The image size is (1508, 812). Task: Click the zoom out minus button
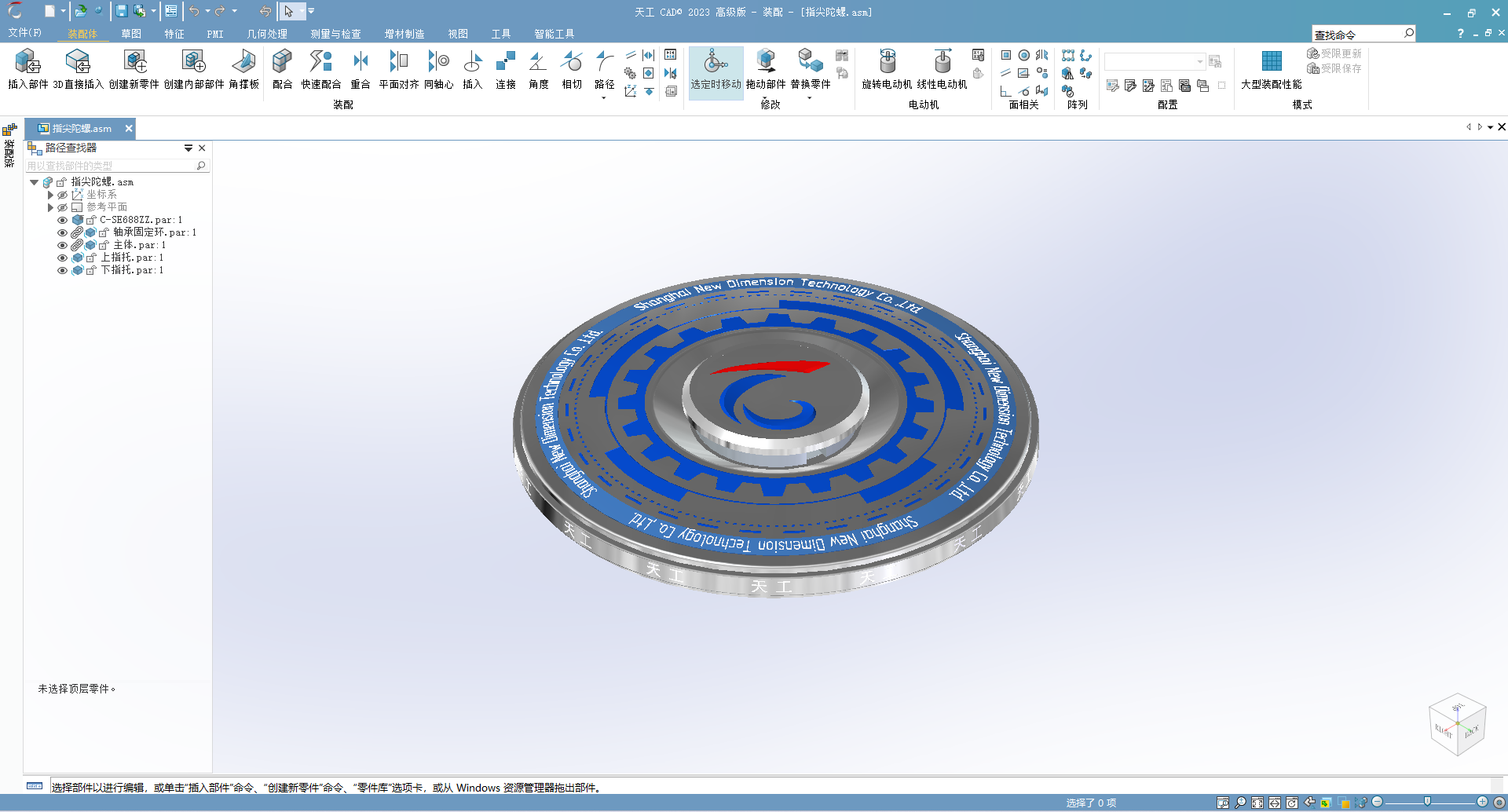click(x=1377, y=802)
